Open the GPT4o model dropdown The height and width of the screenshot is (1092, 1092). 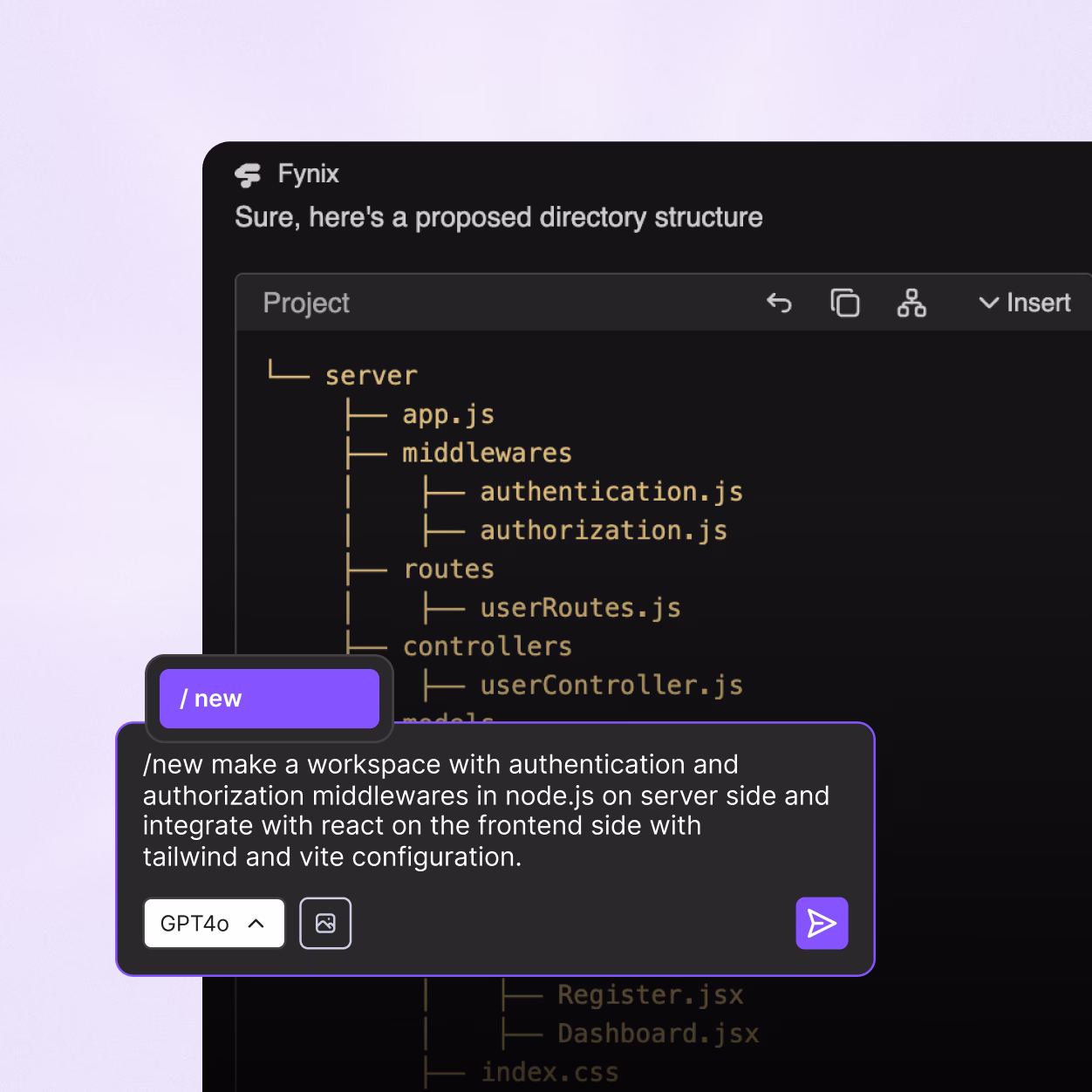(214, 923)
